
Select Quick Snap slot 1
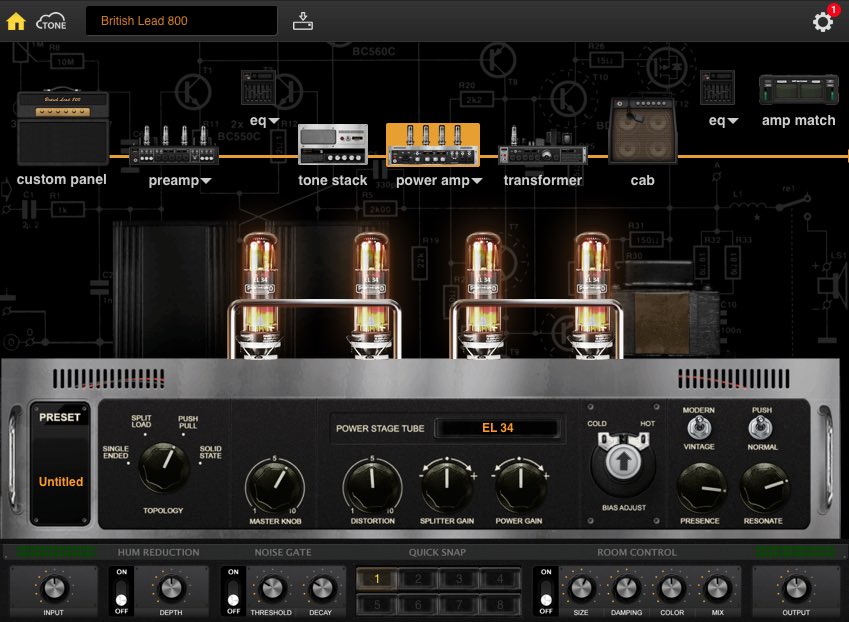click(377, 579)
